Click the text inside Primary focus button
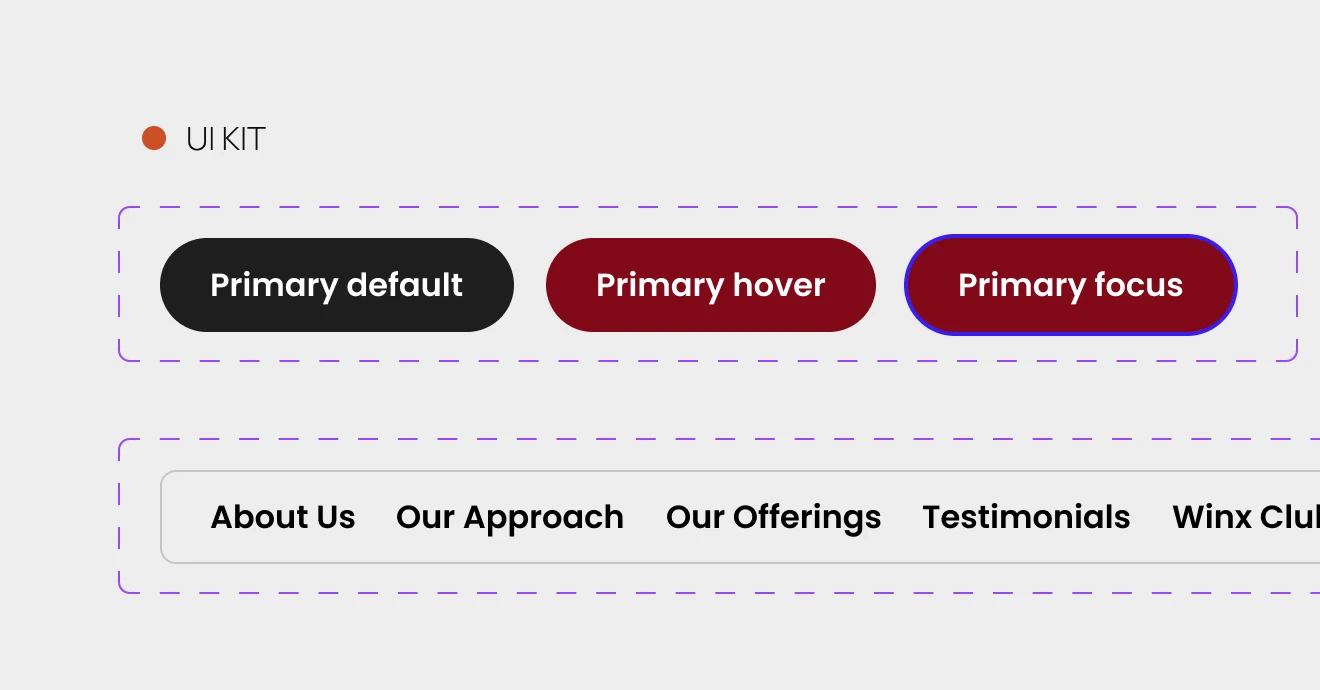This screenshot has height=690, width=1320. [1070, 285]
